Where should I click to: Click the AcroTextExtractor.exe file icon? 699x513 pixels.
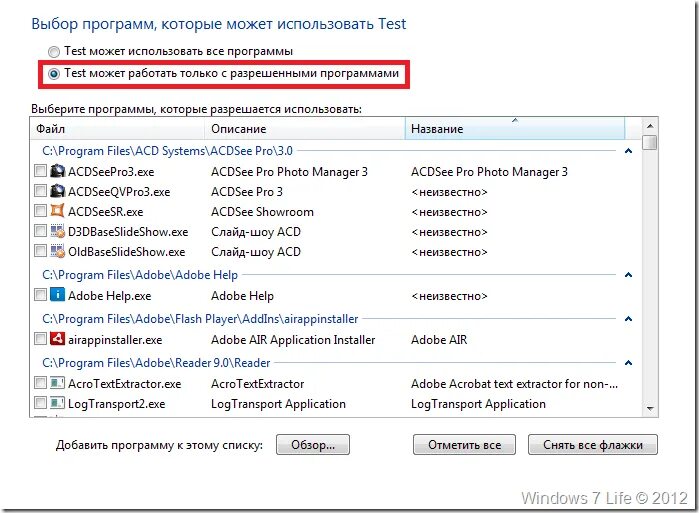click(x=57, y=384)
